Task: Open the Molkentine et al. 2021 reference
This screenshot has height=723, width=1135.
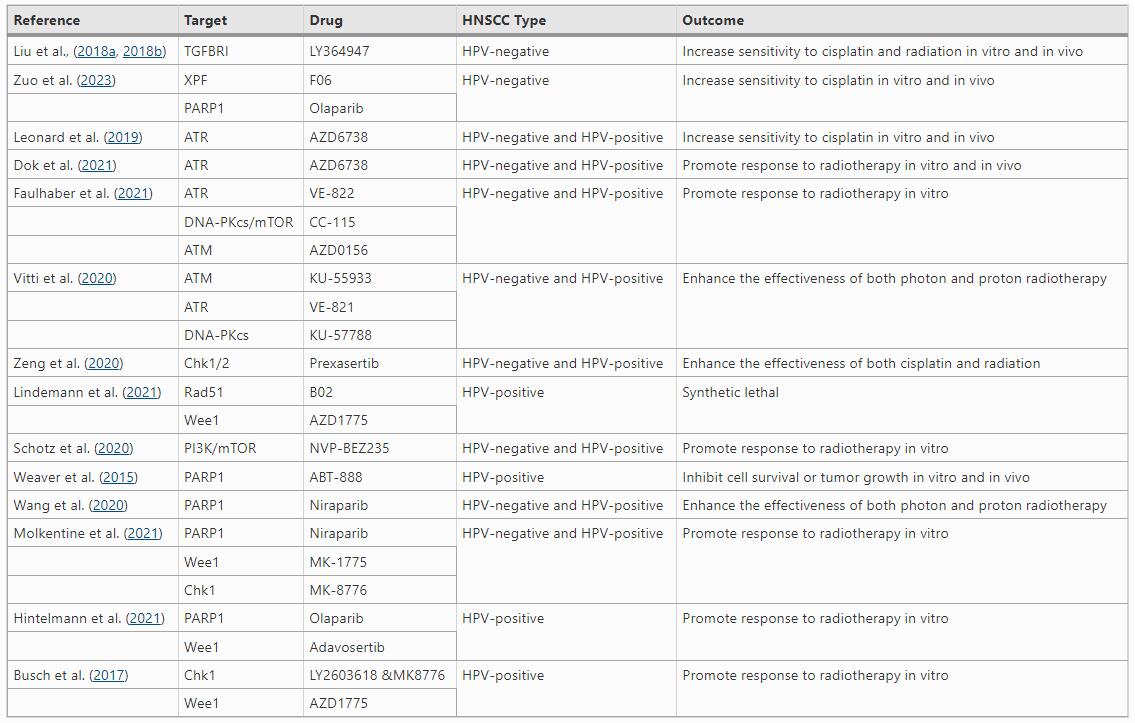Action: 143,533
